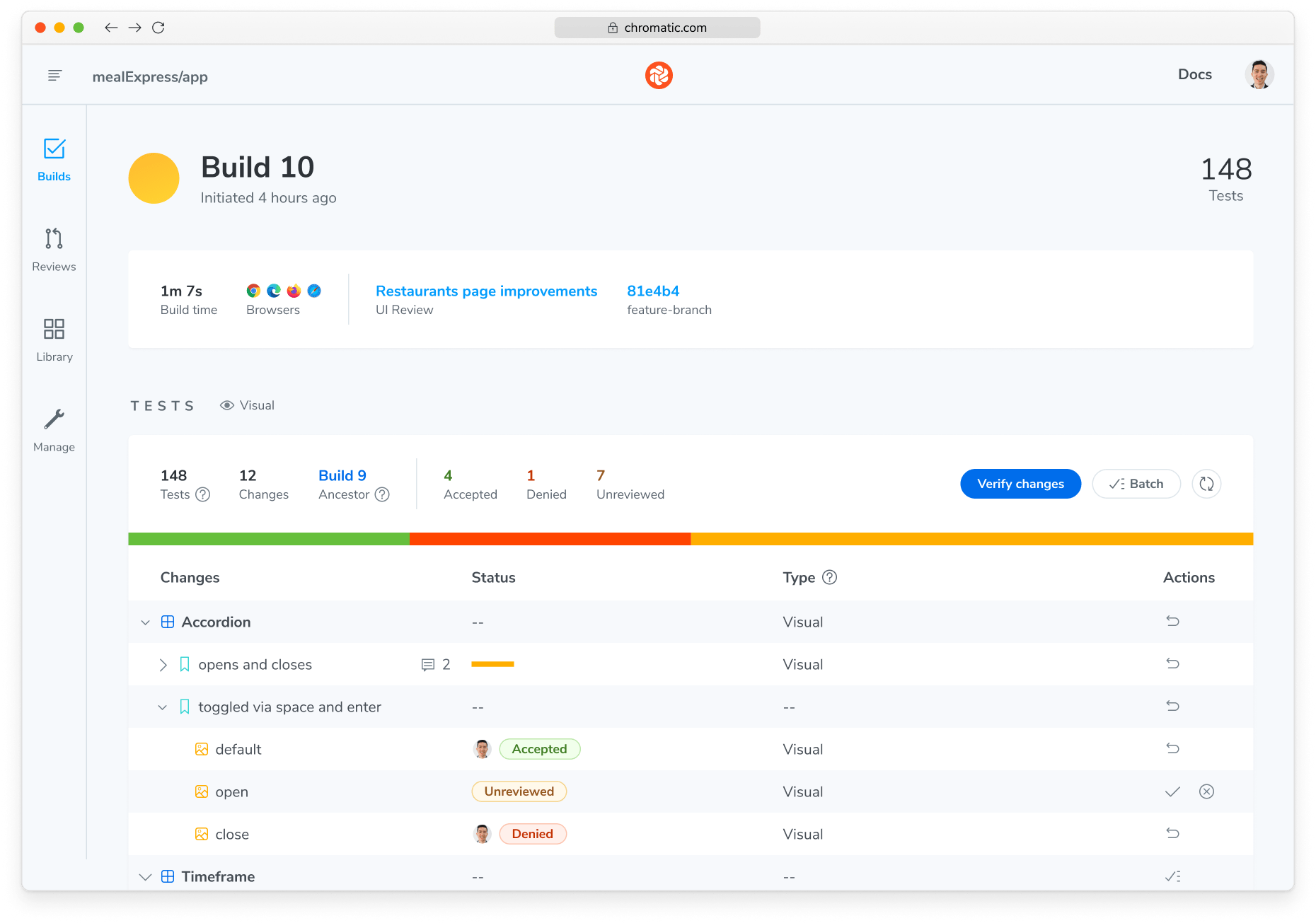1316x923 pixels.
Task: Open Manage in the sidebar
Action: click(54, 431)
